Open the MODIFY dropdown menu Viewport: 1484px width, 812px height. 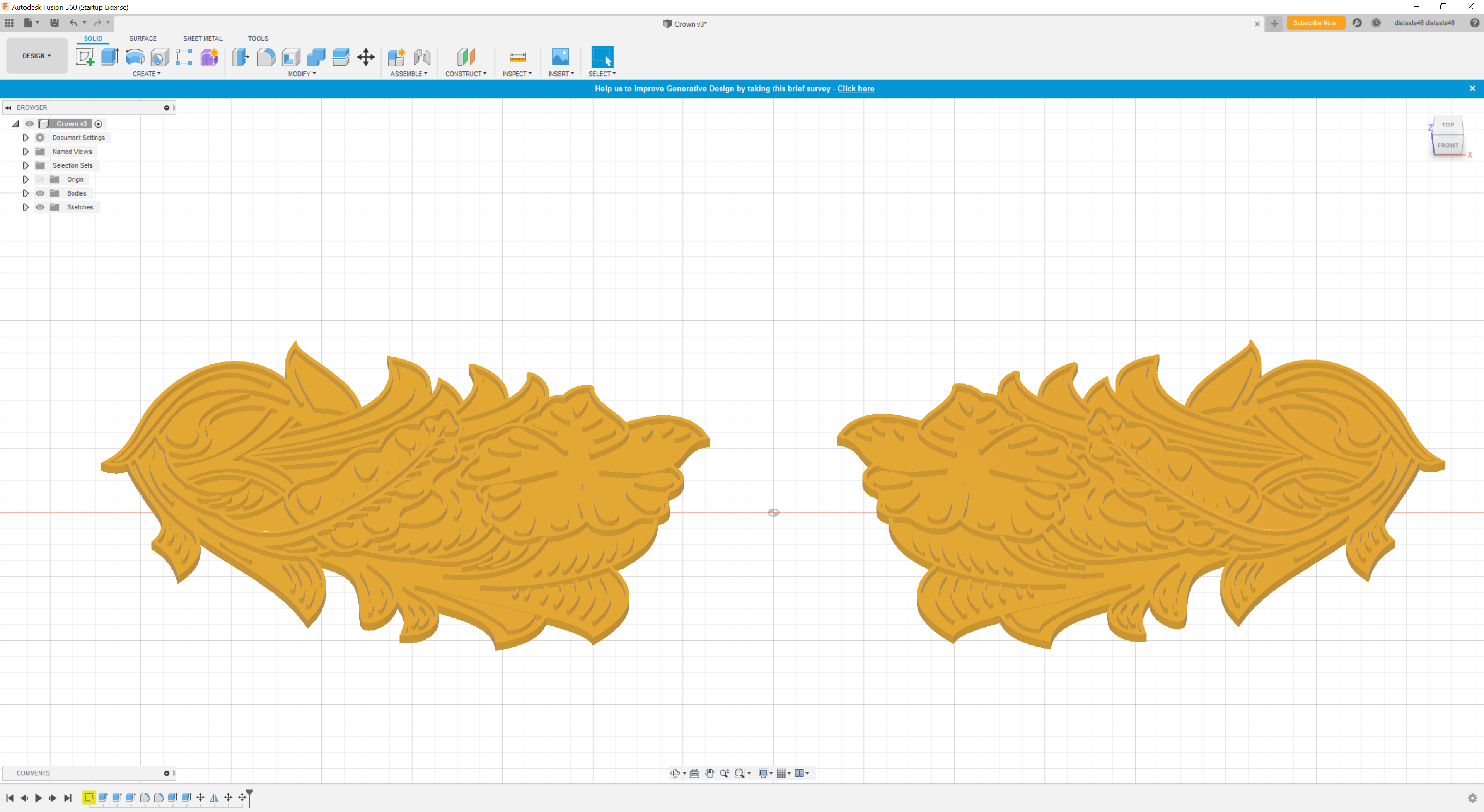coord(302,74)
